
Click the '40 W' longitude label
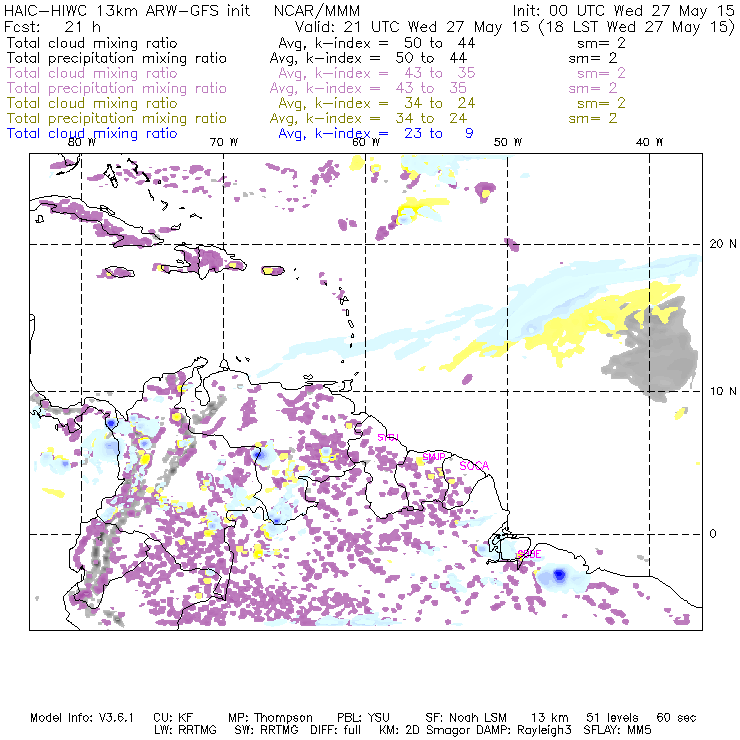point(649,142)
